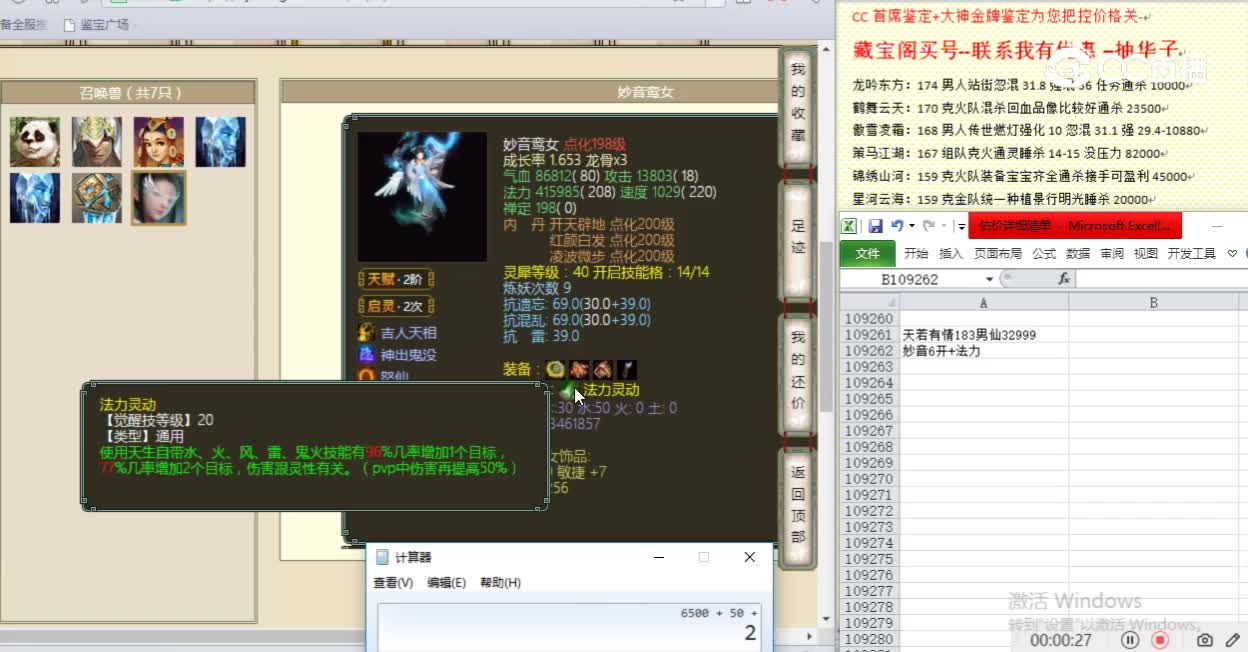This screenshot has width=1248, height=652.
Task: Click the second equipment icon
Action: pos(579,369)
